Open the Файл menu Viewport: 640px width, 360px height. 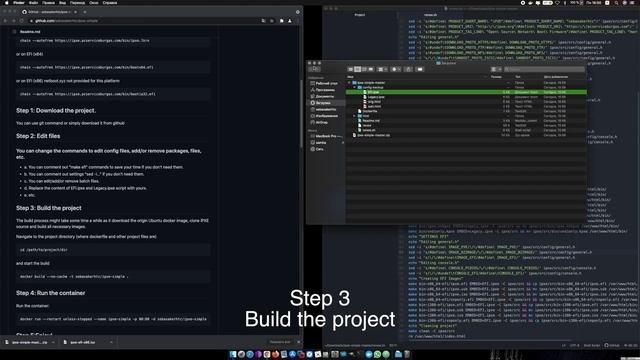point(33,2)
